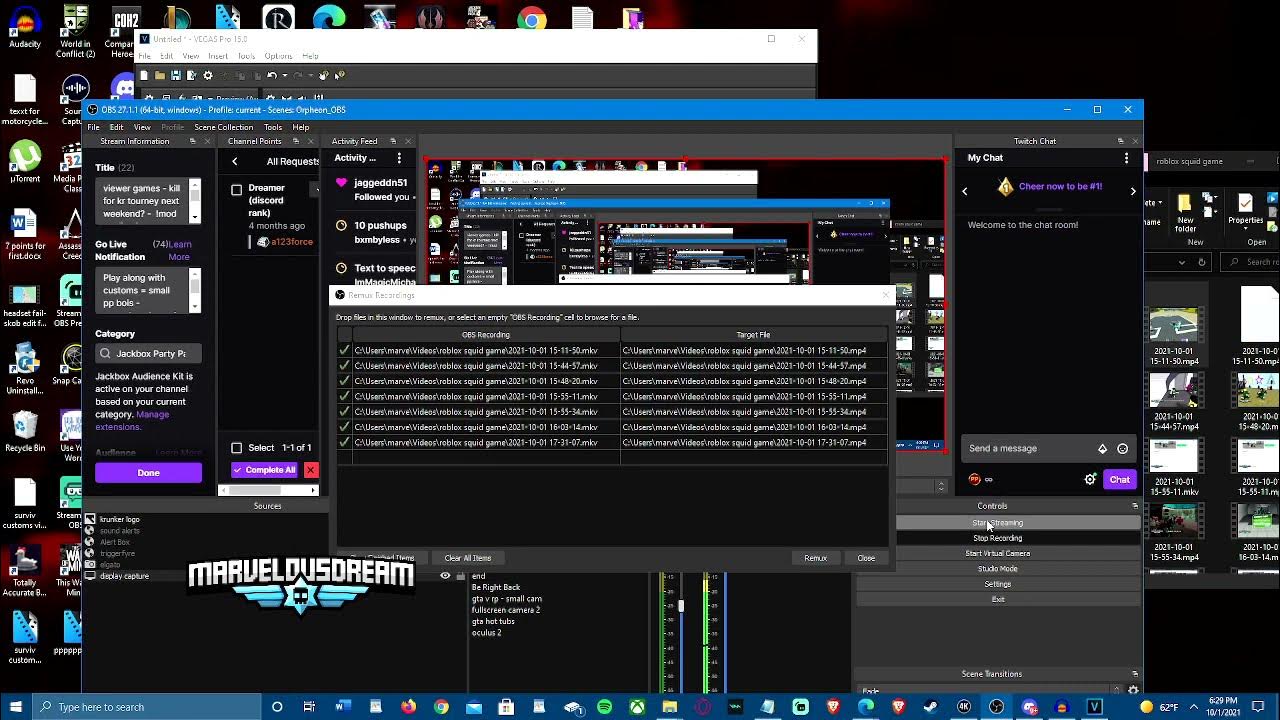Click the purple Done button
This screenshot has width=1280, height=720.
coord(148,473)
